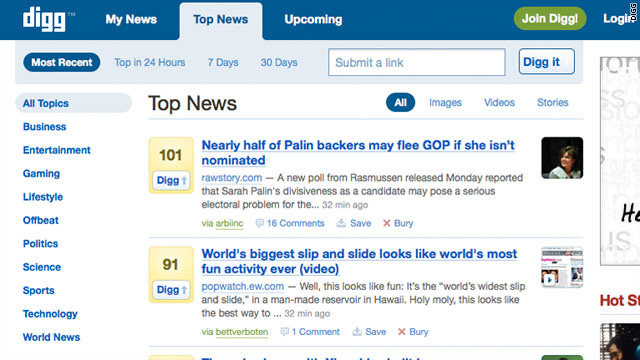The image size is (640, 360).
Task: Click 101 digg count number
Action: [x=171, y=155]
